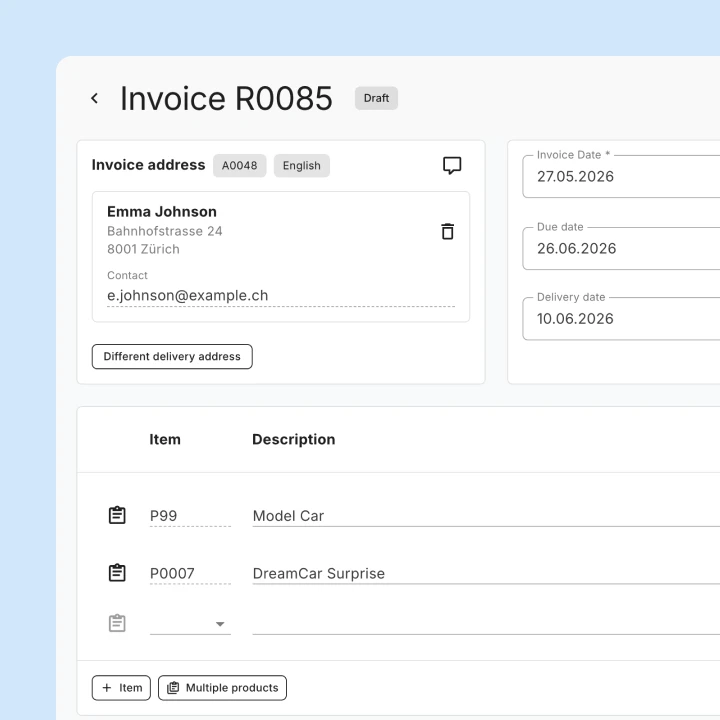Click the 8001 Zürich address line

tap(143, 249)
